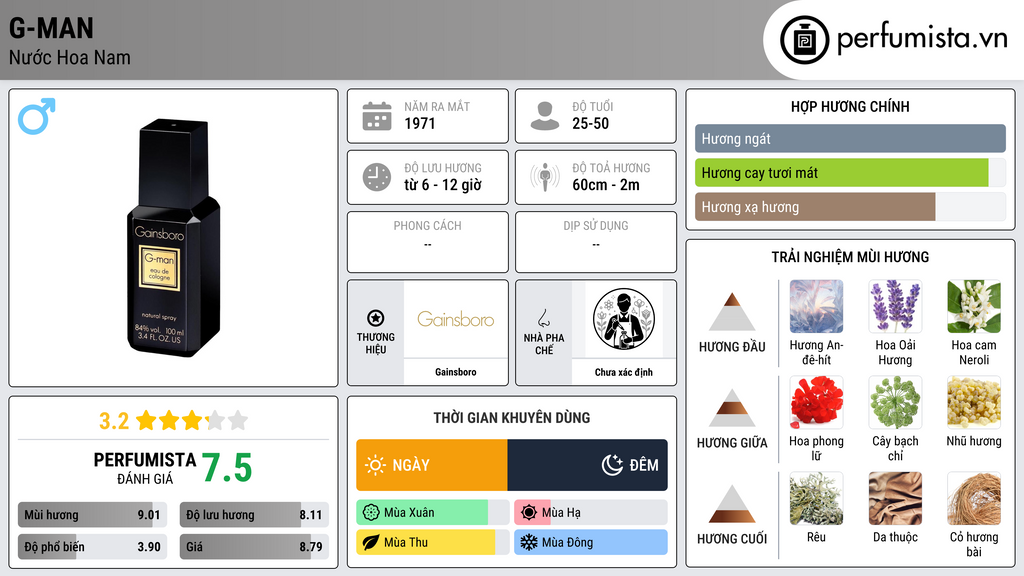Click the Hợp hương chính heading
The width and height of the screenshot is (1024, 576).
coord(850,106)
